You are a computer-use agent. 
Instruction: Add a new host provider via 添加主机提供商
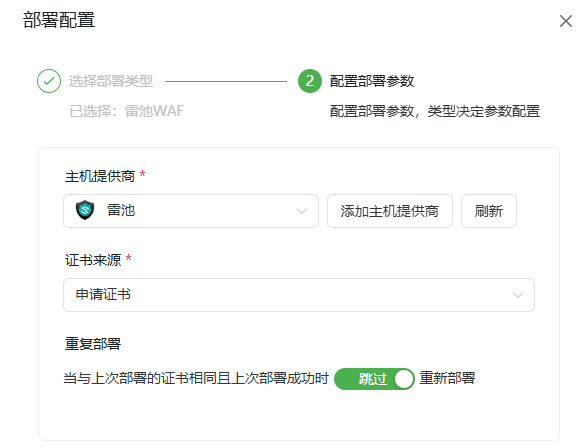390,211
